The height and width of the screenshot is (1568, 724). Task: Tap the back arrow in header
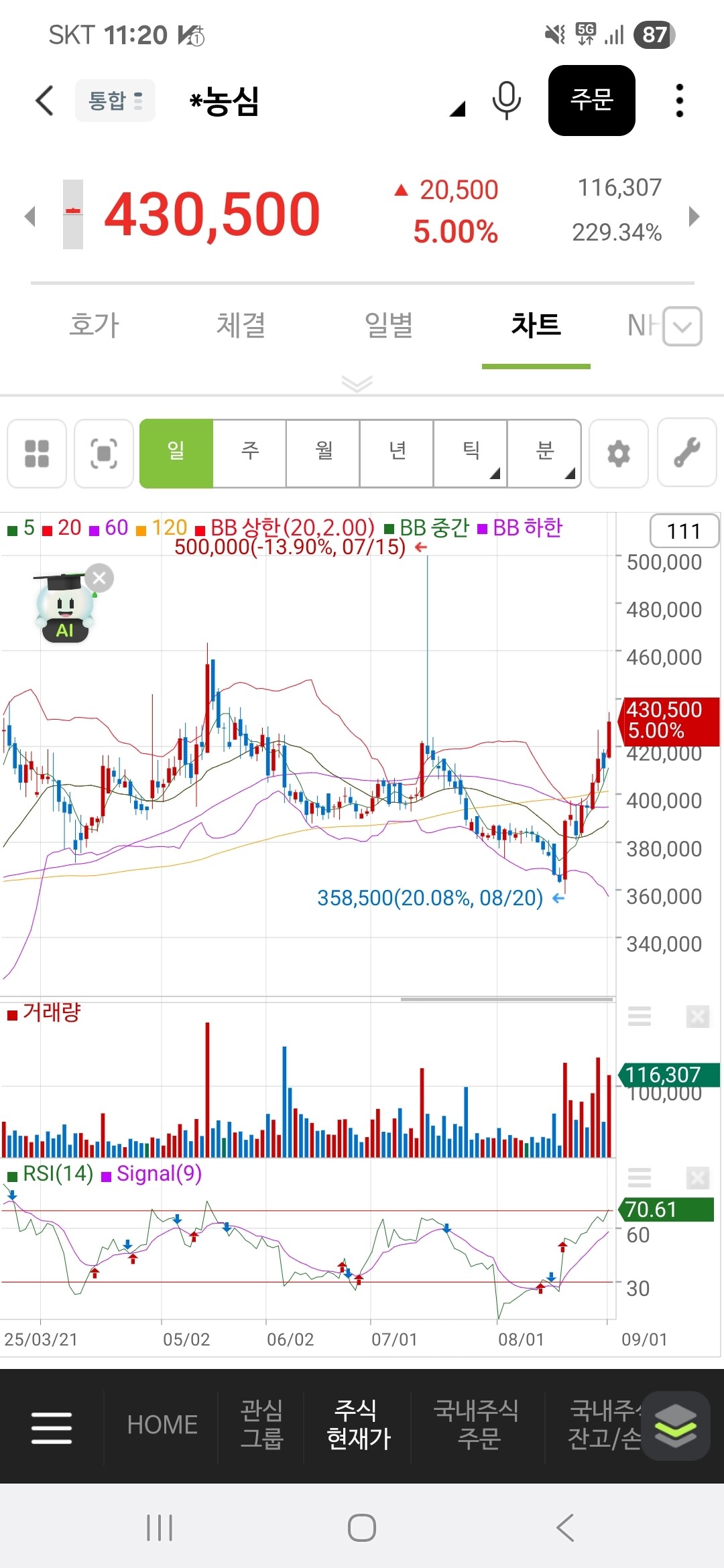tap(44, 101)
